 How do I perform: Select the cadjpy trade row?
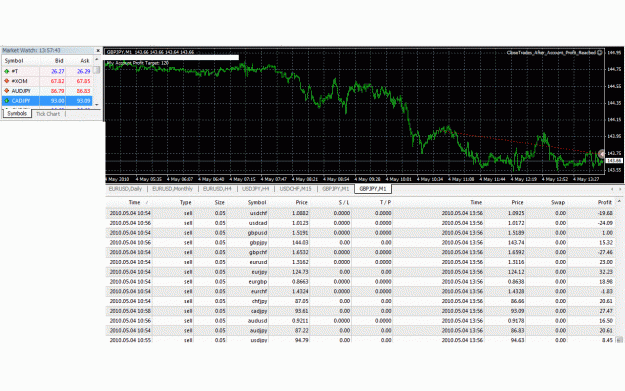point(360,311)
